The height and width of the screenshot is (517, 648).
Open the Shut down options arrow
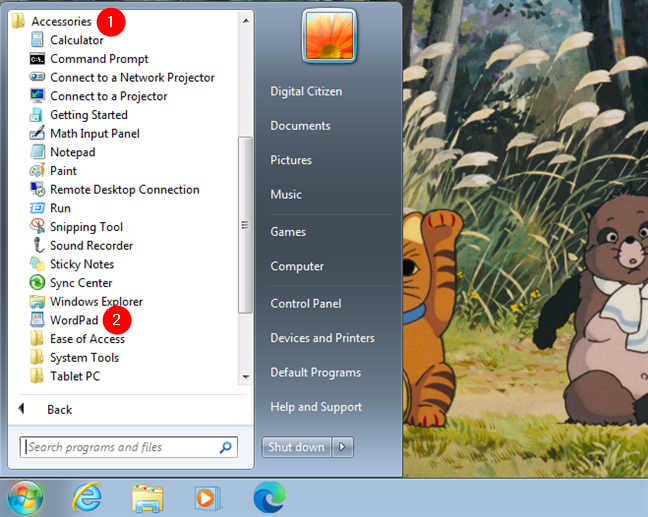pos(342,447)
